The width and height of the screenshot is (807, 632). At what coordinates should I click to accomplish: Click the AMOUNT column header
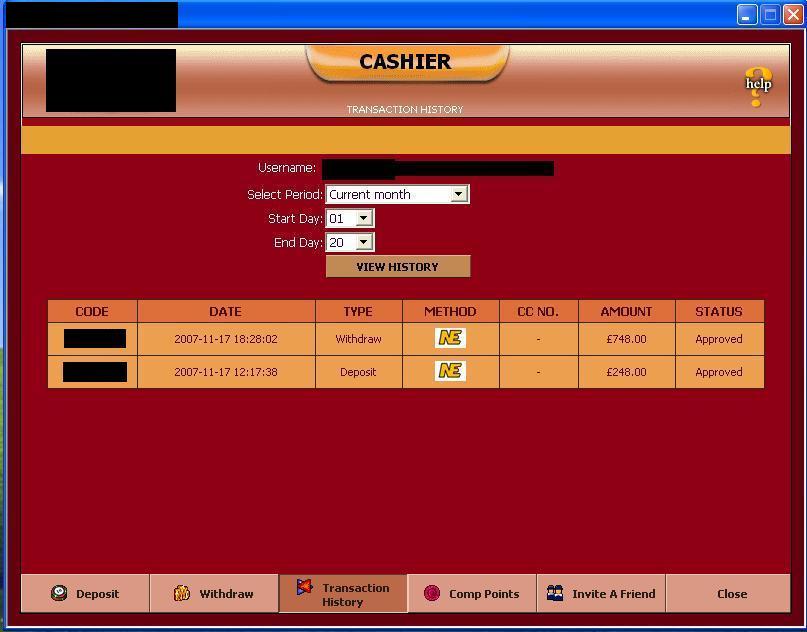point(626,311)
